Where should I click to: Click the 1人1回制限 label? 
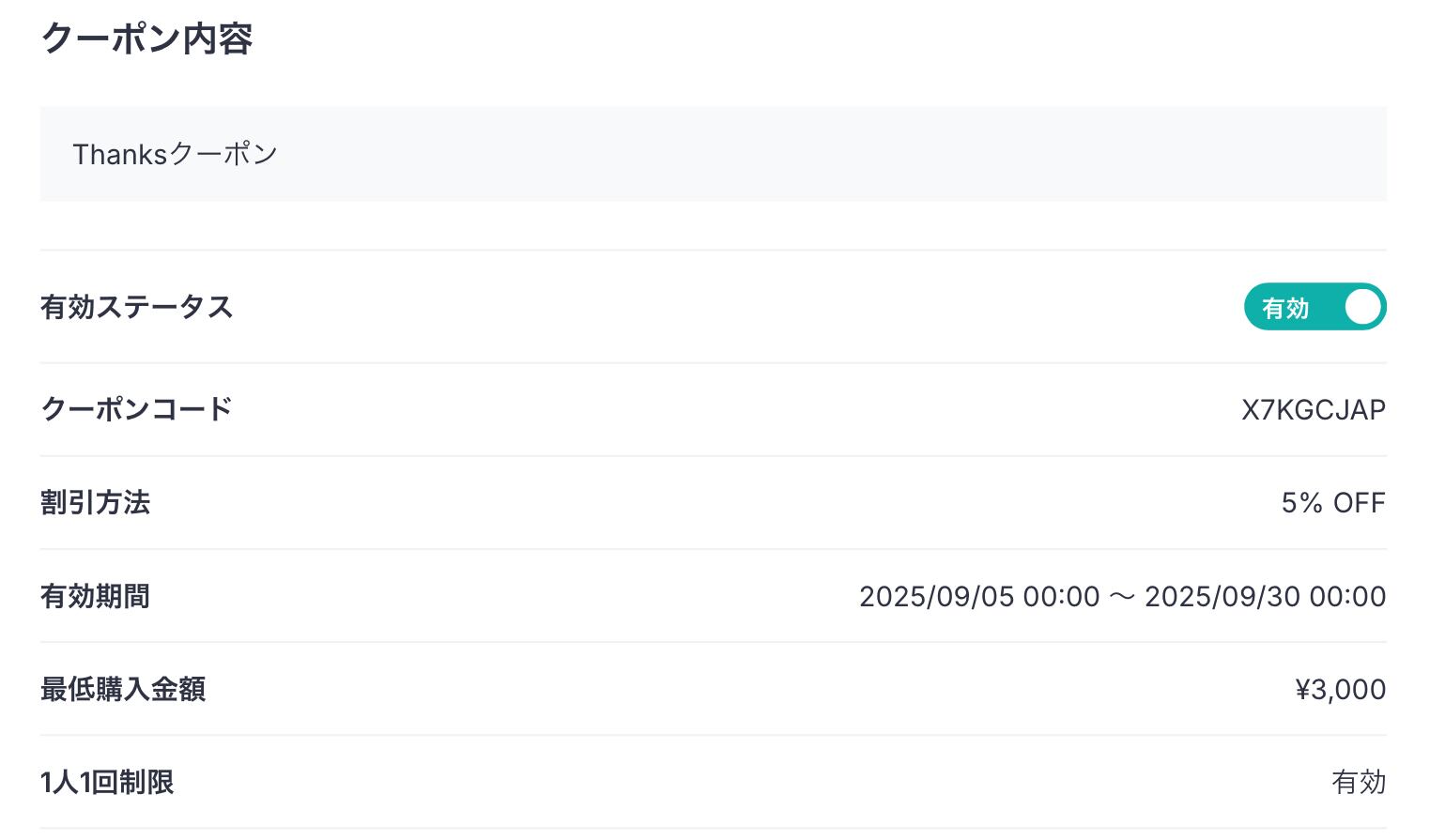pyautogui.click(x=107, y=782)
